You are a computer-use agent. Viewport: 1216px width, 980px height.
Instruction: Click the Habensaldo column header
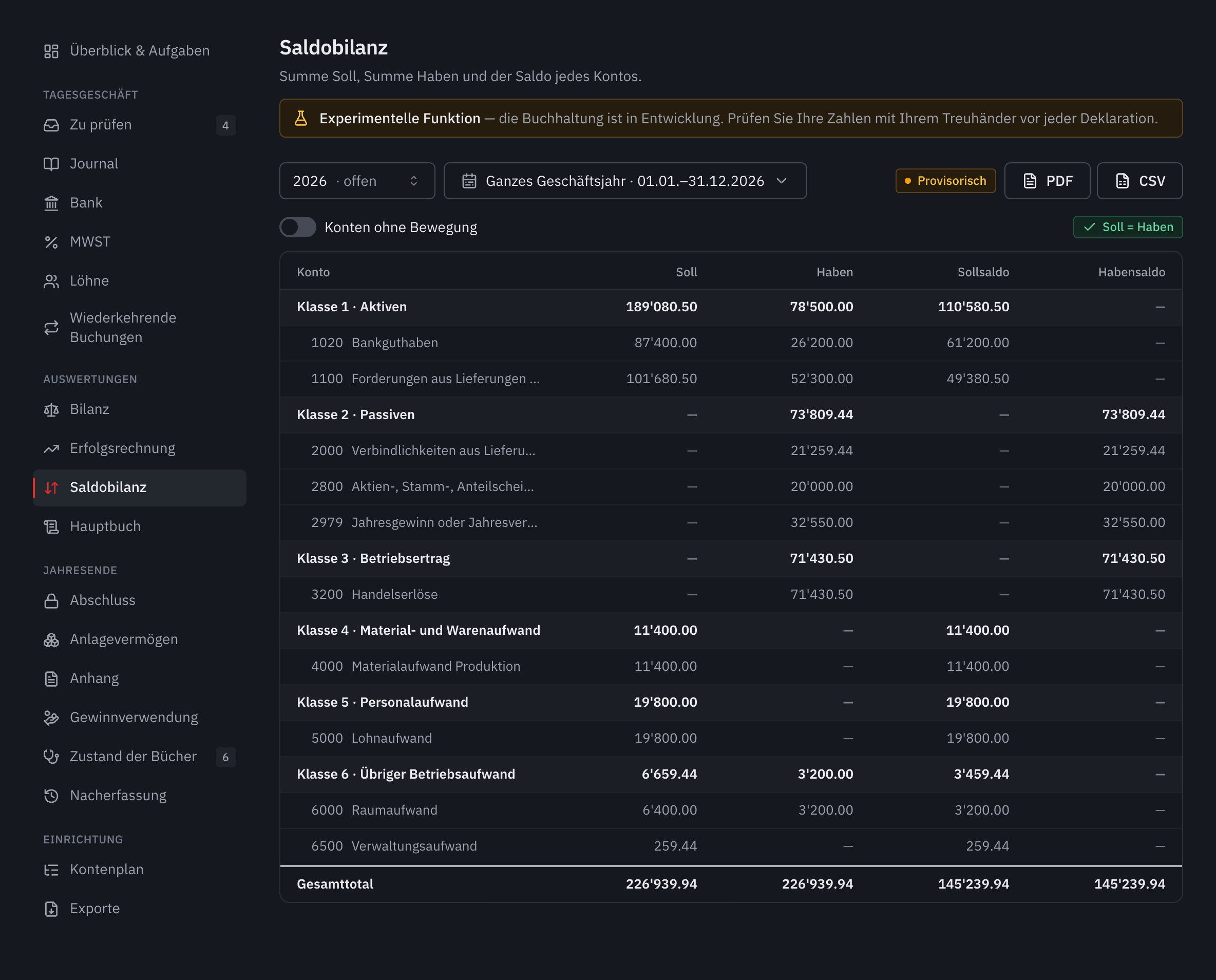[1131, 272]
